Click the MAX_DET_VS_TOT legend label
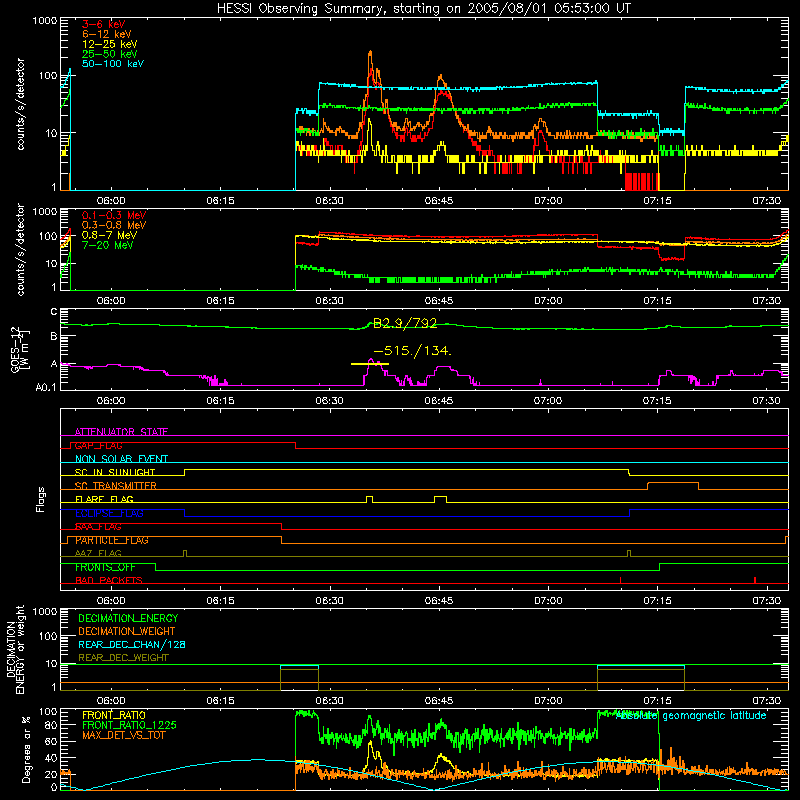The width and height of the screenshot is (800, 800). pos(123,735)
